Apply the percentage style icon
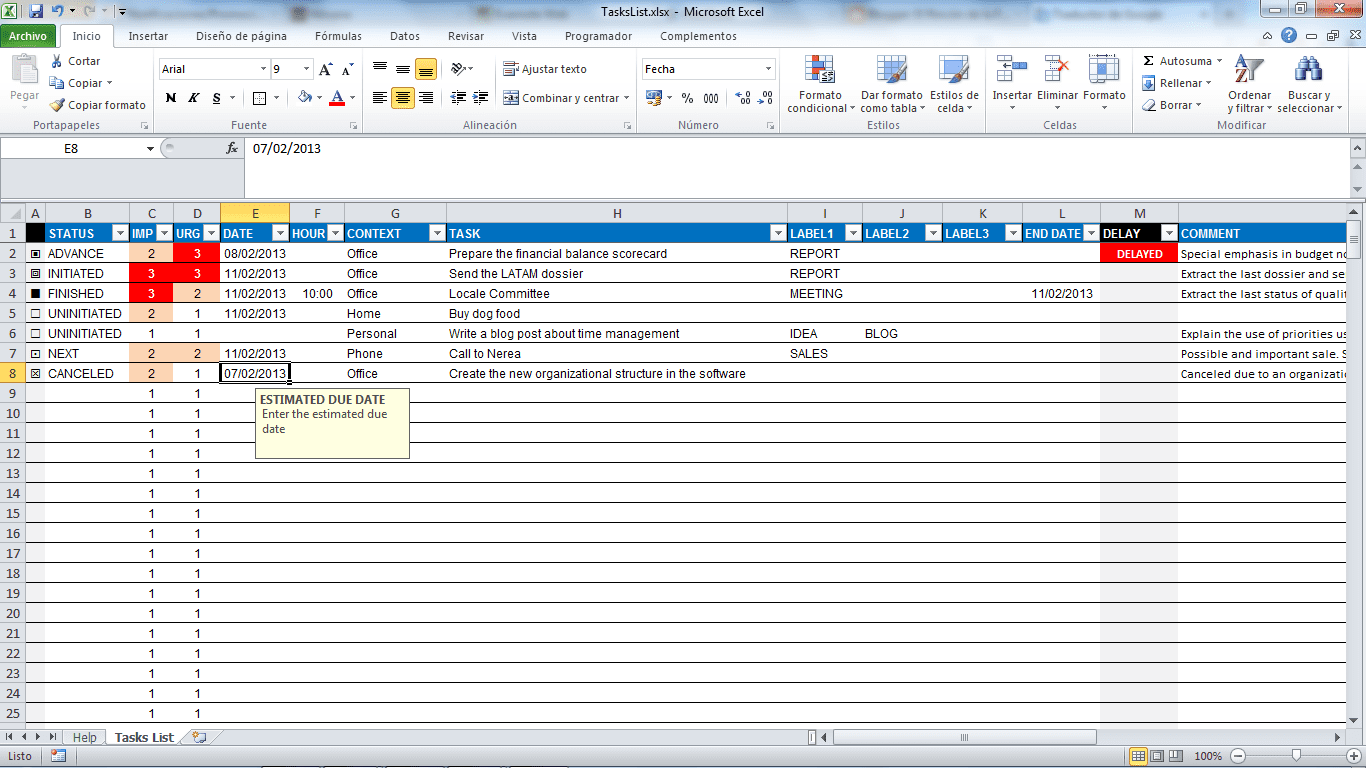The width and height of the screenshot is (1366, 768). (x=686, y=100)
